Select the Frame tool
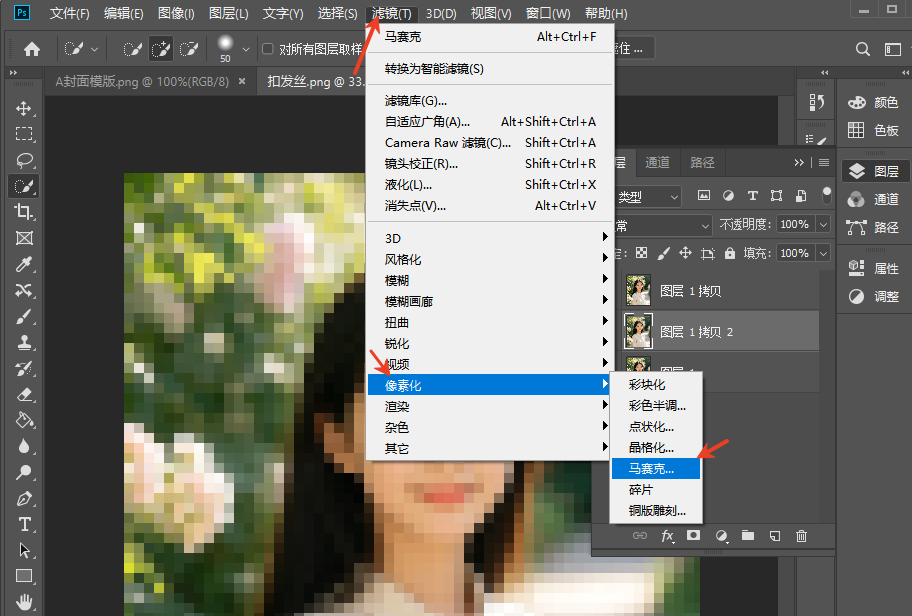This screenshot has width=912, height=616. coord(24,238)
